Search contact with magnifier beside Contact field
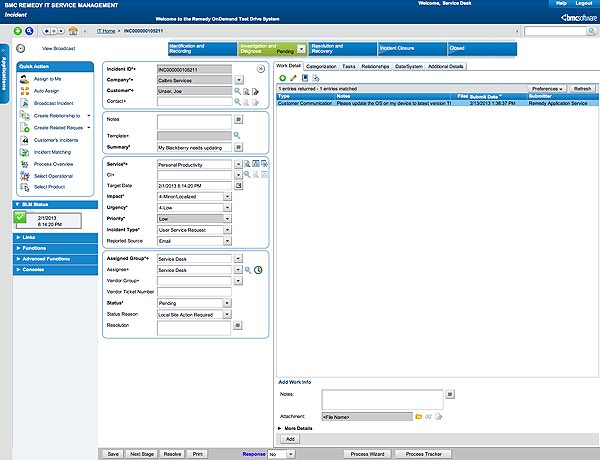Image resolution: width=600 pixels, height=460 pixels. (x=238, y=102)
